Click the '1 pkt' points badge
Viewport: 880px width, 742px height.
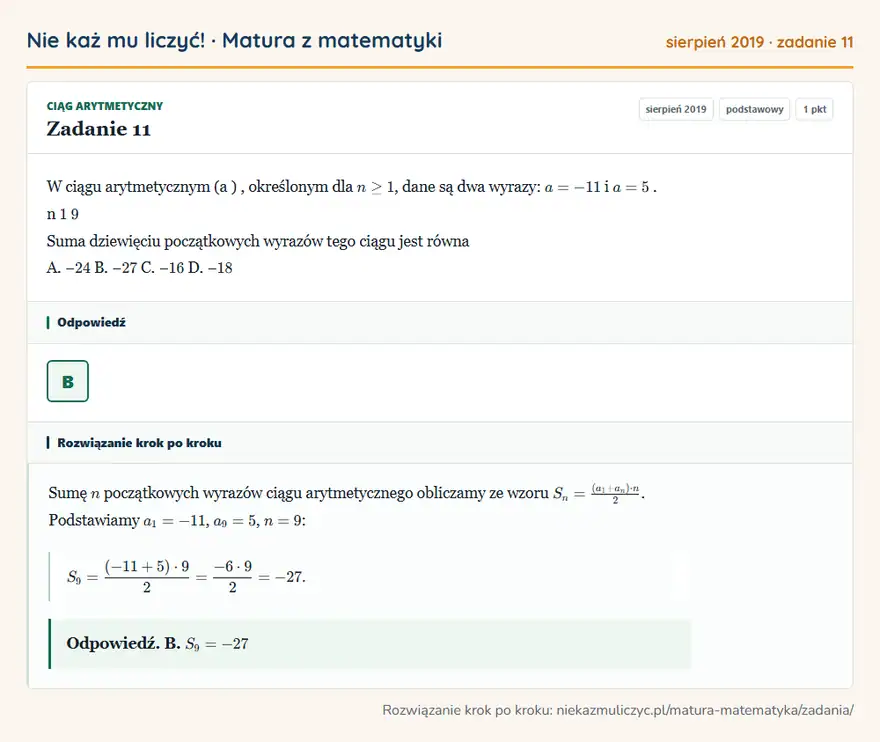(814, 109)
